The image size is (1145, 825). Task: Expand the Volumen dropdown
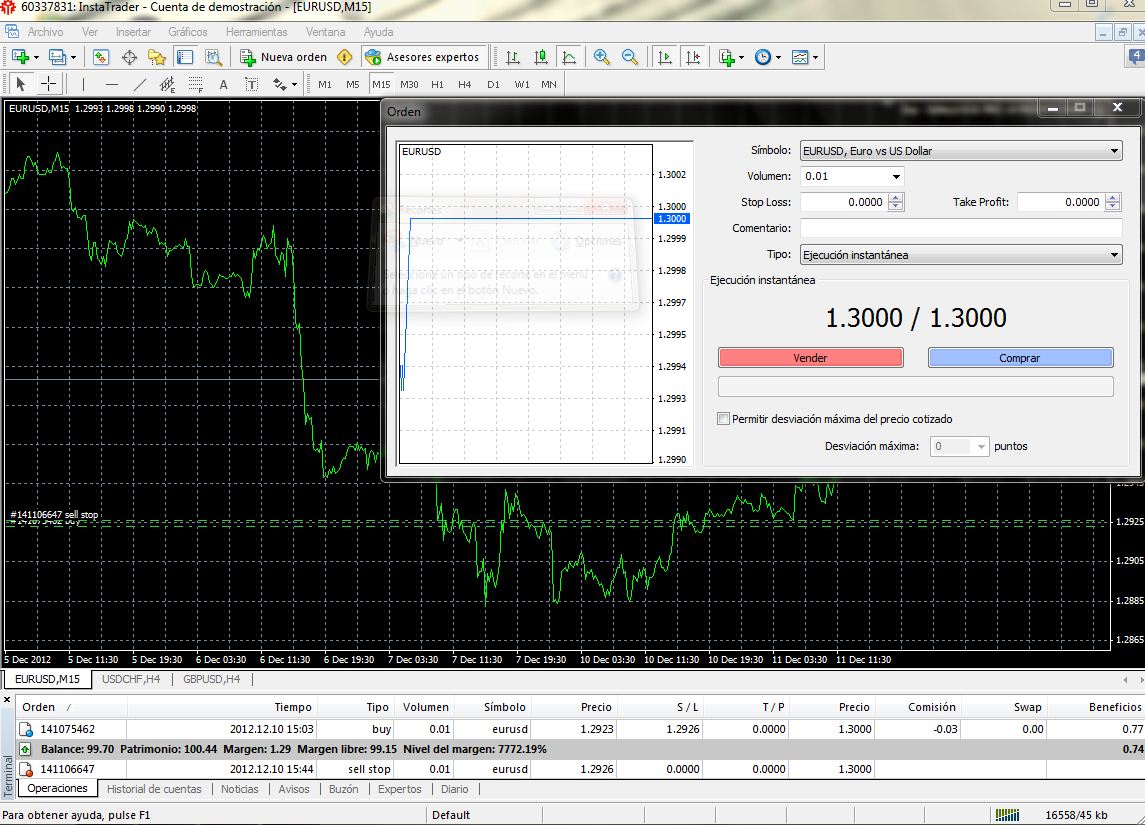coord(895,176)
